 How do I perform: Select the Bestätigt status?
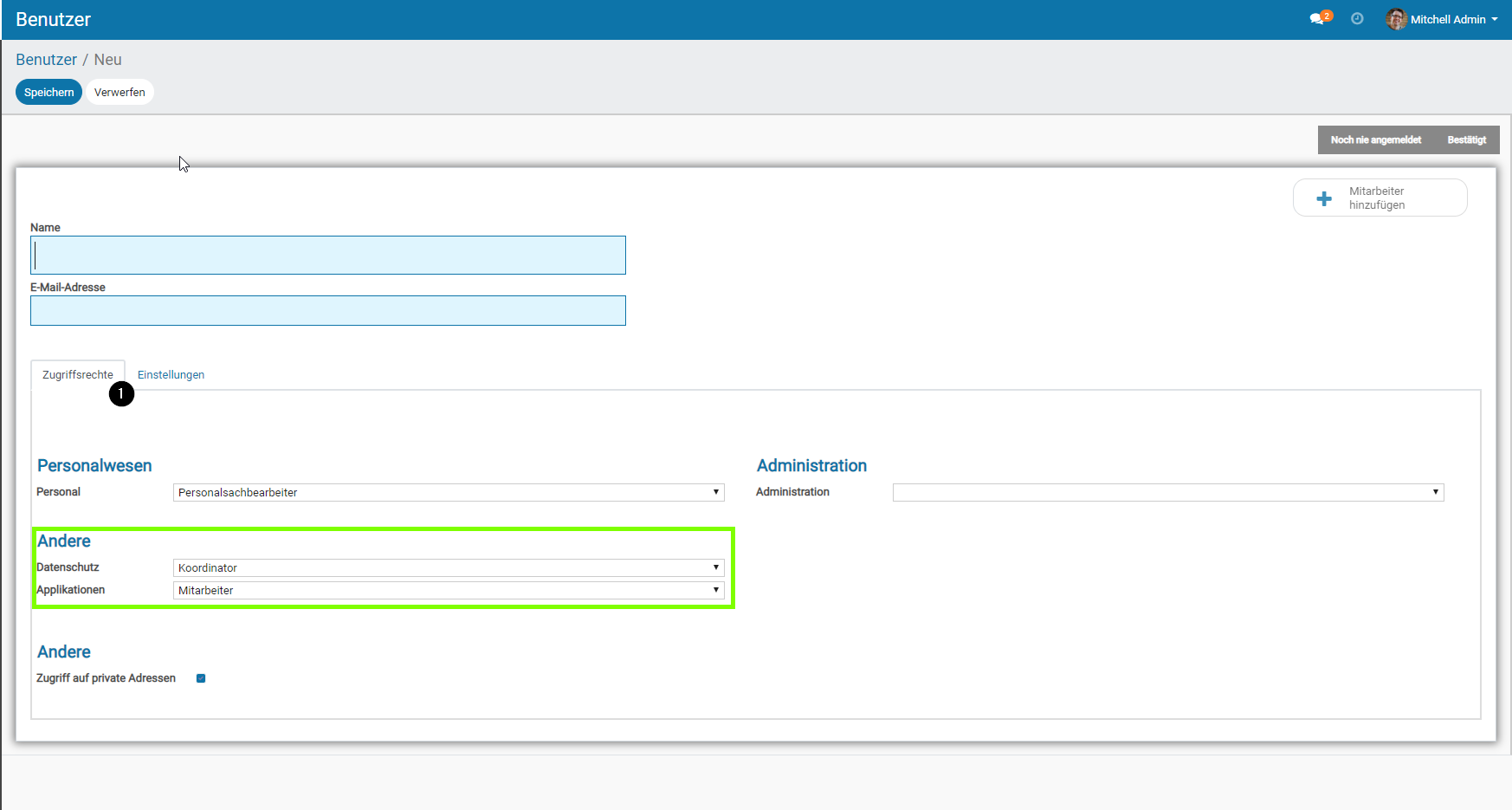[1466, 140]
